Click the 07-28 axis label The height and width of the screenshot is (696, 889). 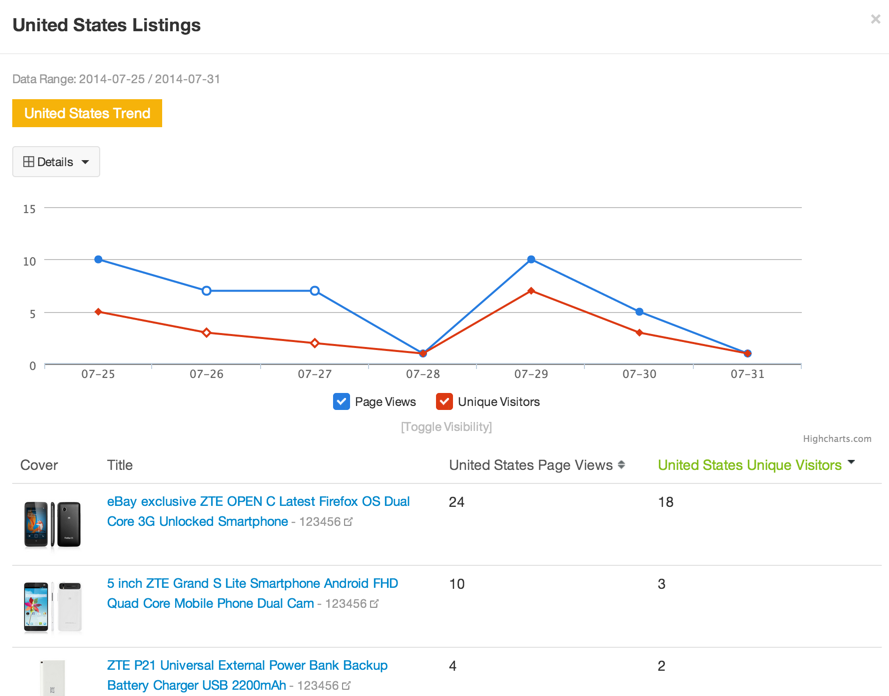click(x=423, y=374)
